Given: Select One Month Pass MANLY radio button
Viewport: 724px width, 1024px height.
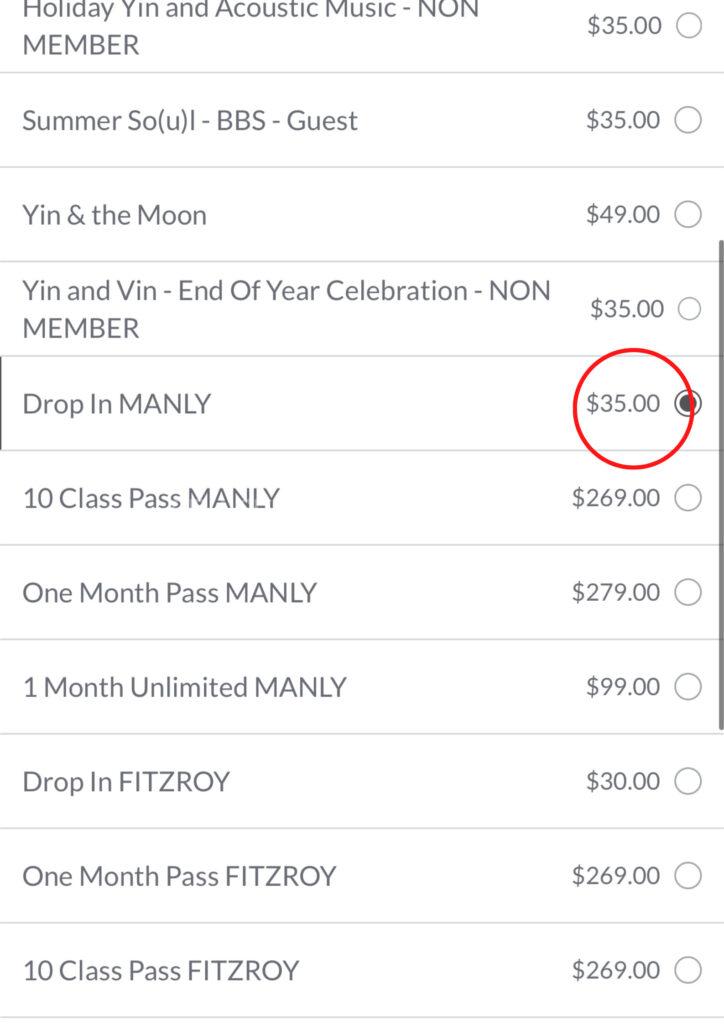Looking at the screenshot, I should [688, 592].
